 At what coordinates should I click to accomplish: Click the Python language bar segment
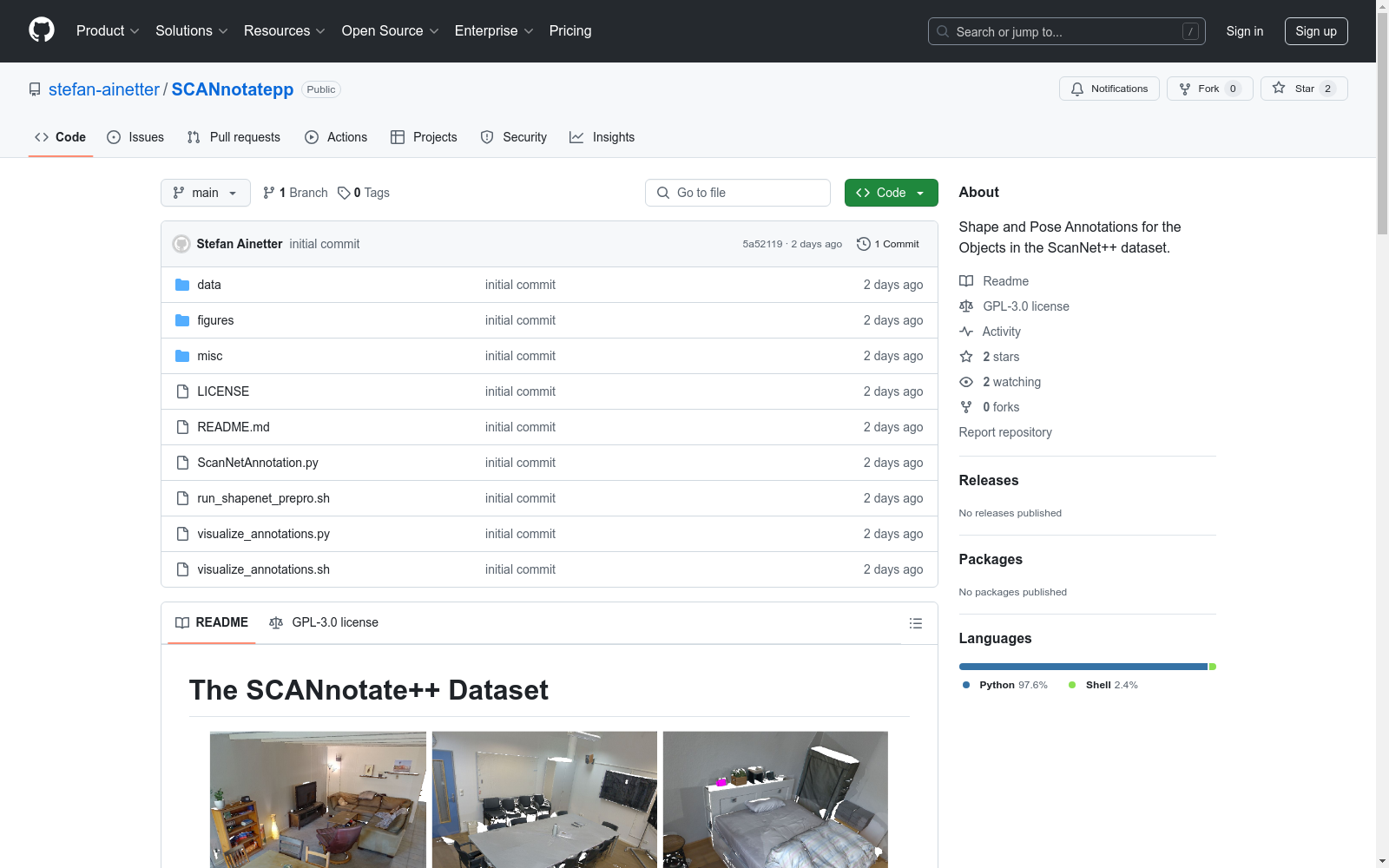(x=1083, y=667)
